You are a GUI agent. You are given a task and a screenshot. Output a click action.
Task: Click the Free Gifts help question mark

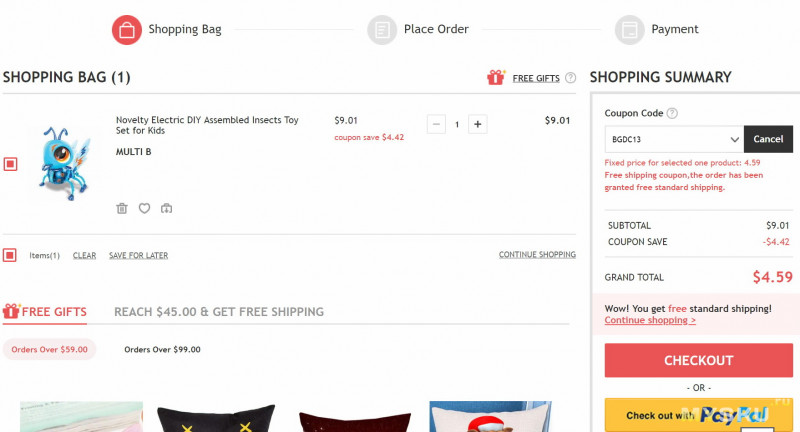[570, 78]
